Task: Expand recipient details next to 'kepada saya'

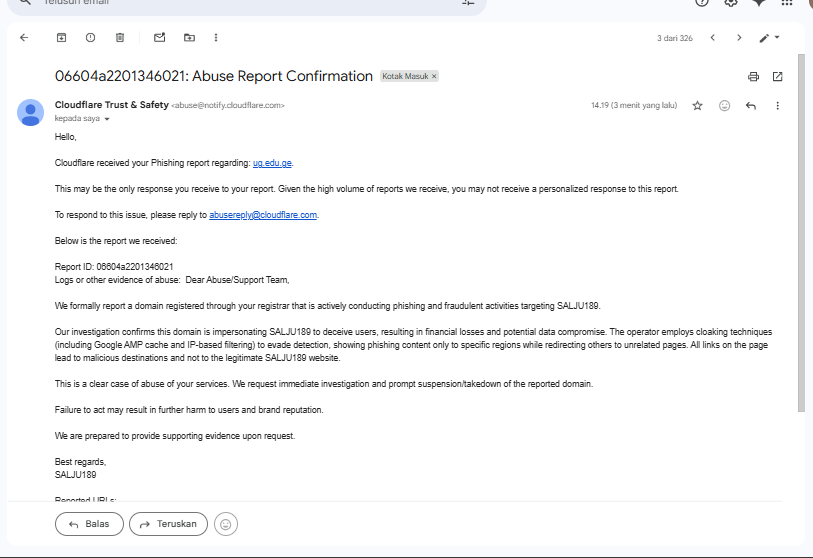Action: tap(107, 119)
